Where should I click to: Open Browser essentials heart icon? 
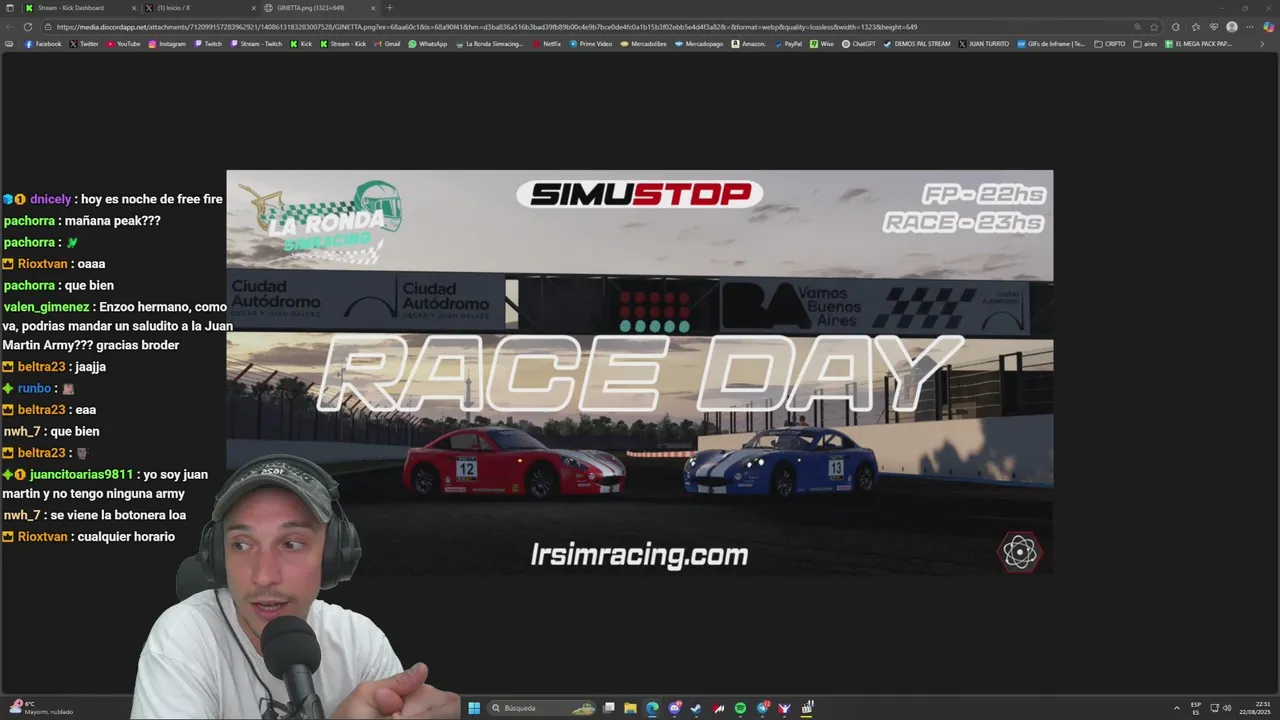click(1214, 27)
